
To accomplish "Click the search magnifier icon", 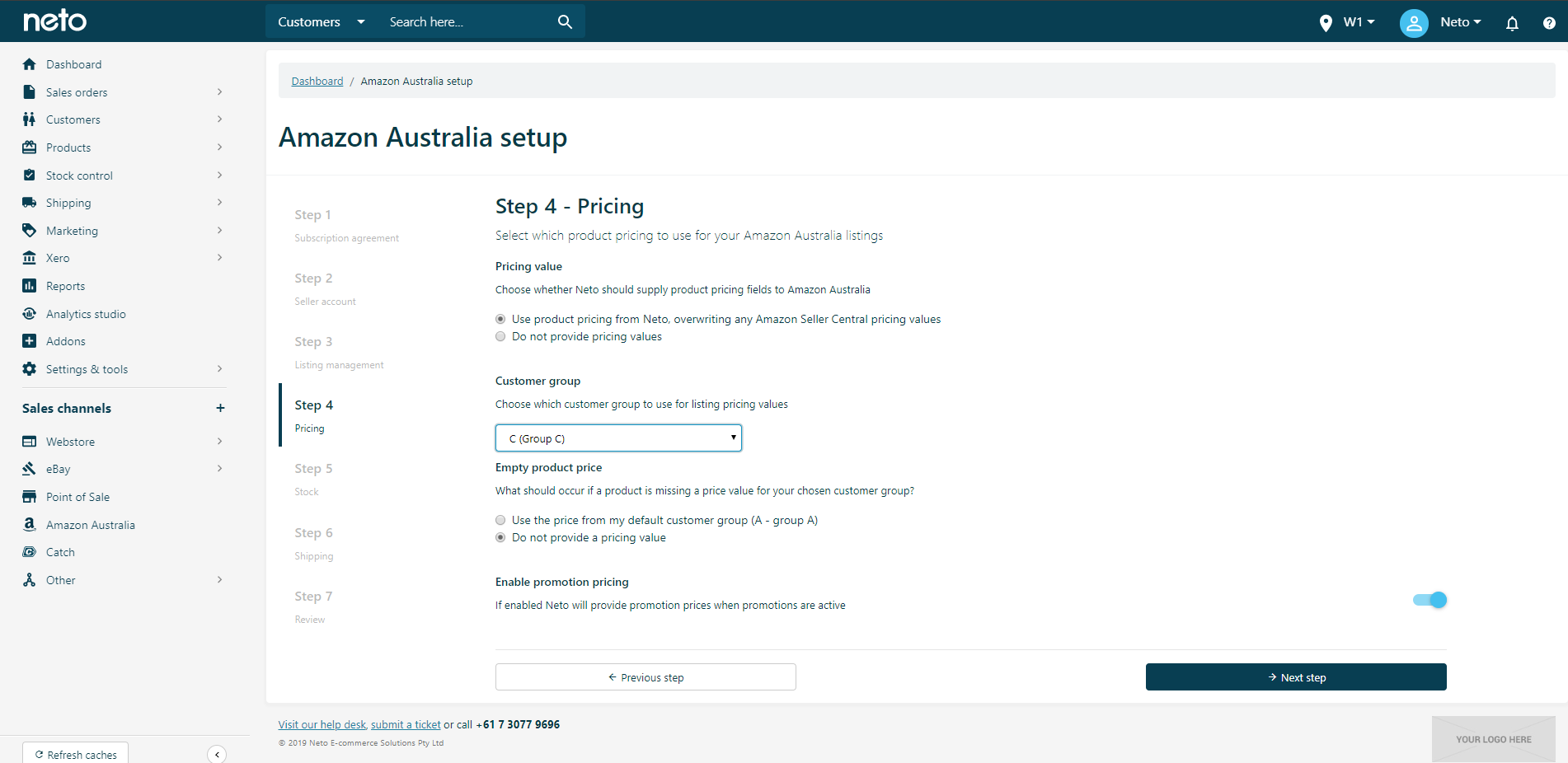I will 565,21.
